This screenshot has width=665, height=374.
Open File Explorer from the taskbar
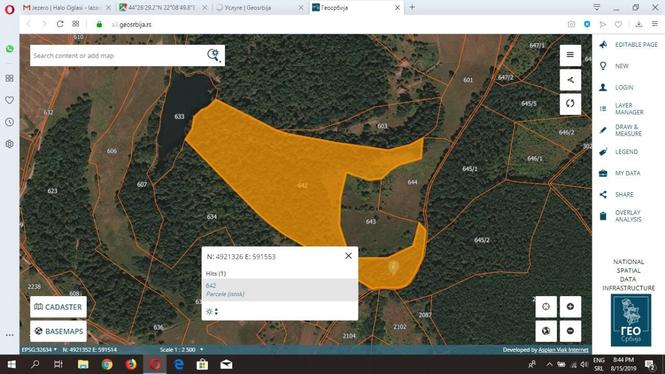[x=83, y=365]
